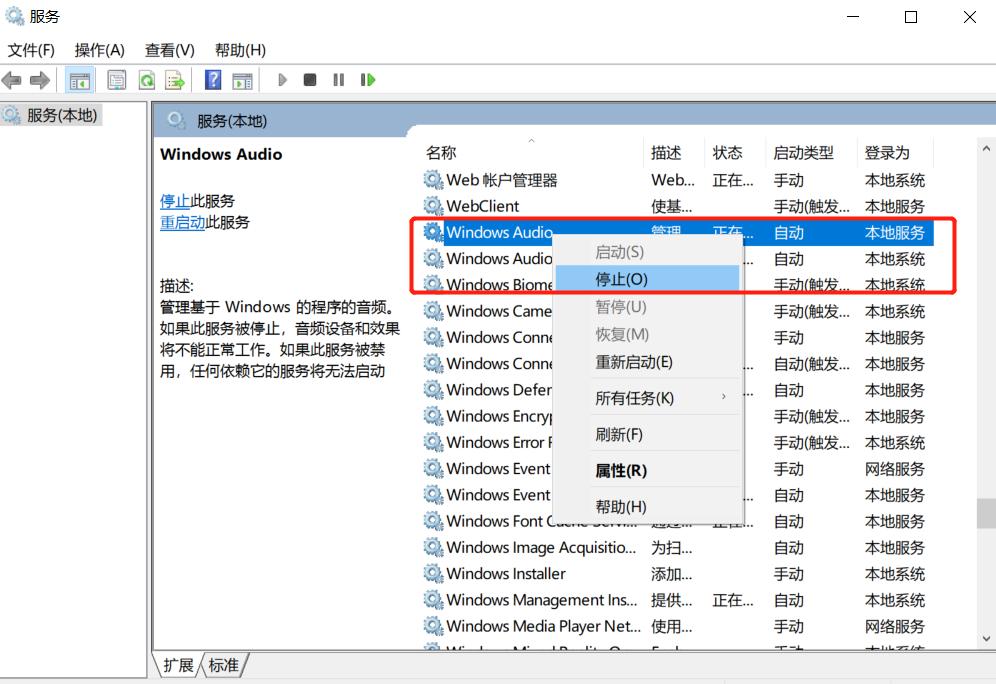
Task: Click 网络服务 in the Windows Event row
Action: 894,469
